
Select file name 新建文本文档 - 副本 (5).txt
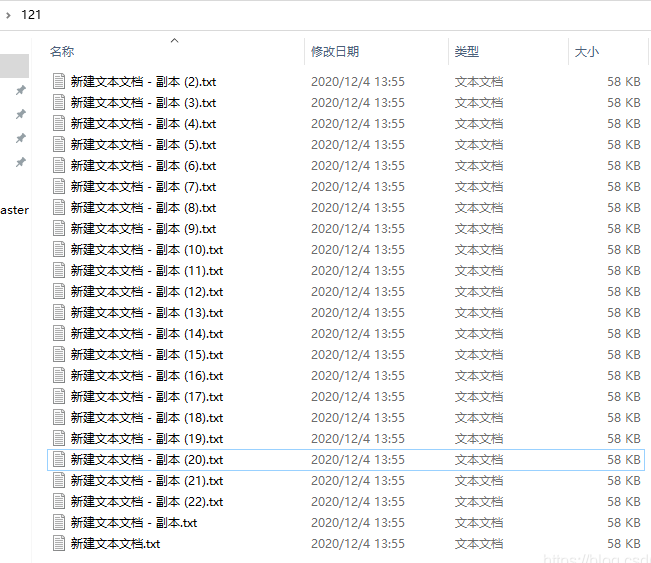coord(143,144)
